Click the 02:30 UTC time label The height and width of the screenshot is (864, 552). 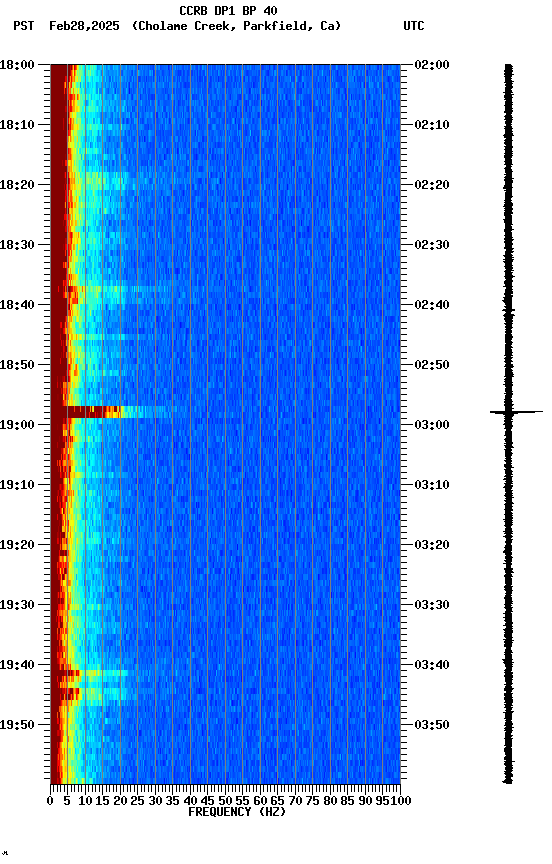[432, 245]
